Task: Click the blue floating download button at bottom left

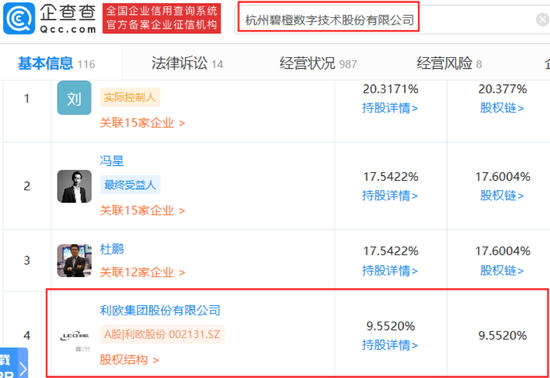Action: [x=13, y=363]
